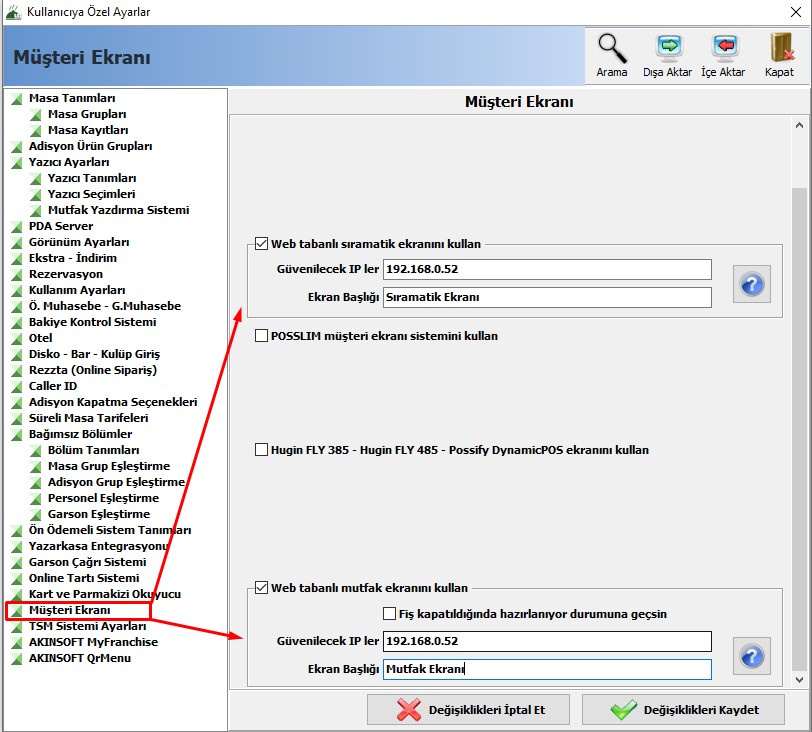812x732 pixels.
Task: Select Adisyon Grup Eşleştirme
Action: [x=117, y=482]
